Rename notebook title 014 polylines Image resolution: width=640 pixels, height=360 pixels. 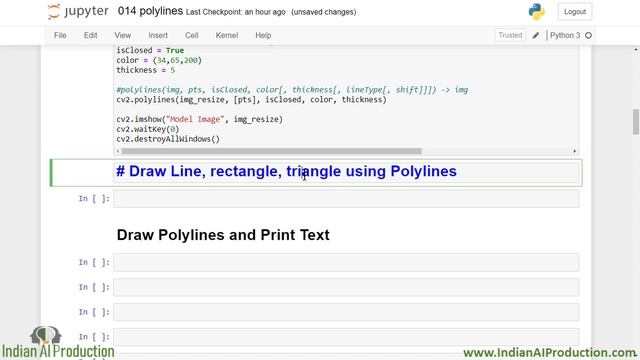tap(150, 11)
